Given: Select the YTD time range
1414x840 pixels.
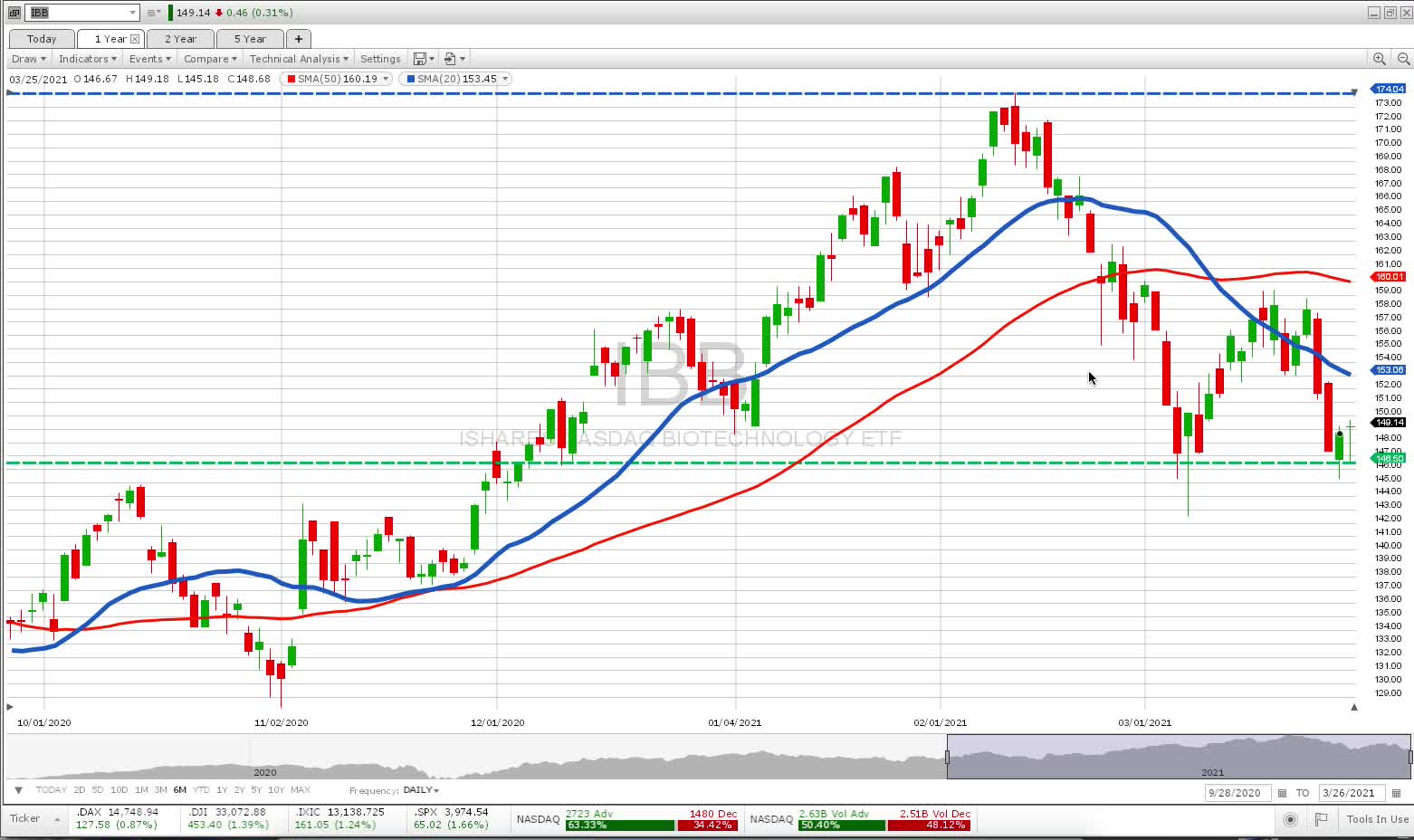Looking at the screenshot, I should [201, 790].
